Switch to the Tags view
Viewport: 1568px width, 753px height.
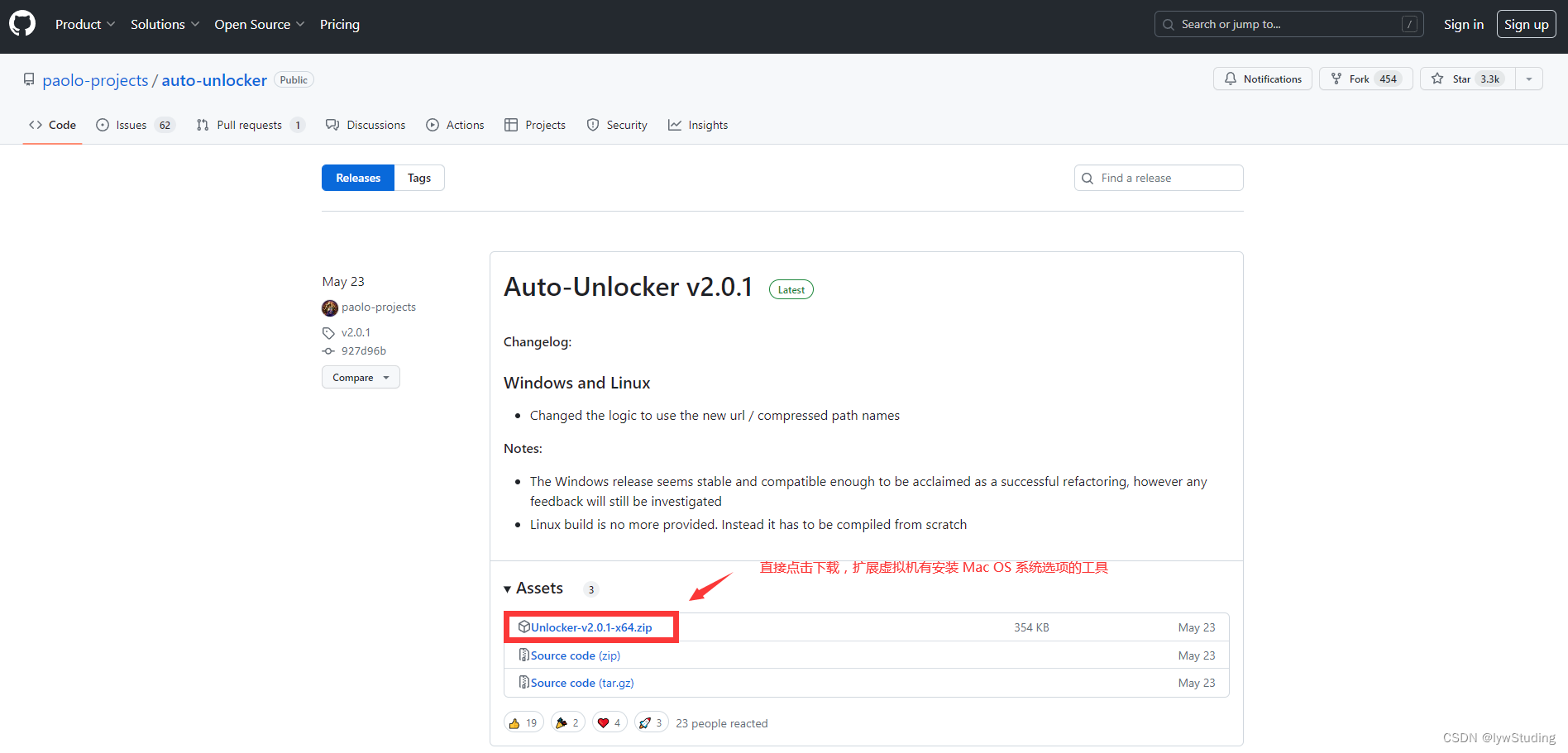[419, 178]
